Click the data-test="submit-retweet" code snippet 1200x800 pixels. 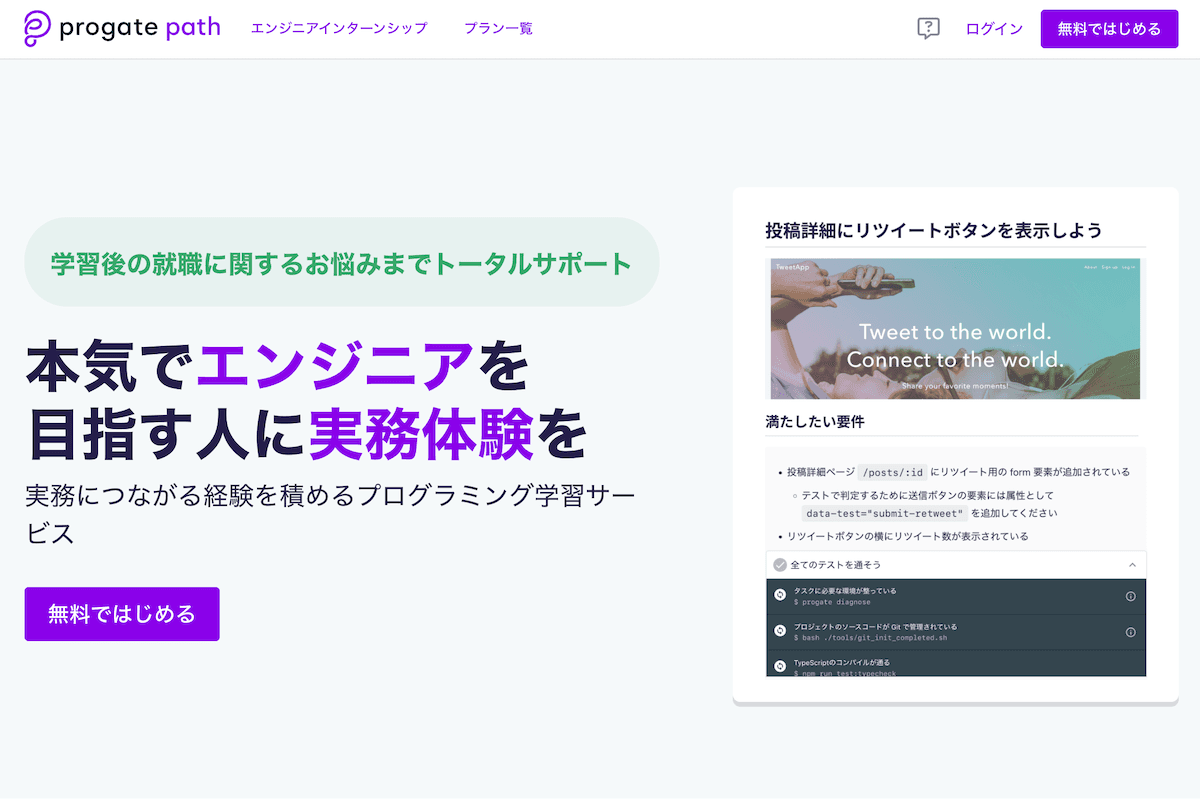coord(884,513)
